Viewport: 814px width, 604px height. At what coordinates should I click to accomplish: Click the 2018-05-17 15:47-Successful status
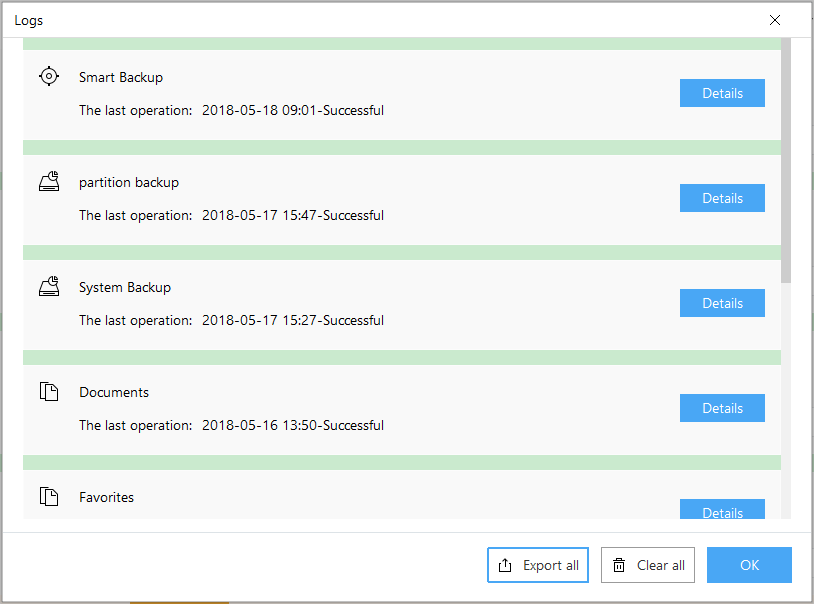[x=293, y=215]
